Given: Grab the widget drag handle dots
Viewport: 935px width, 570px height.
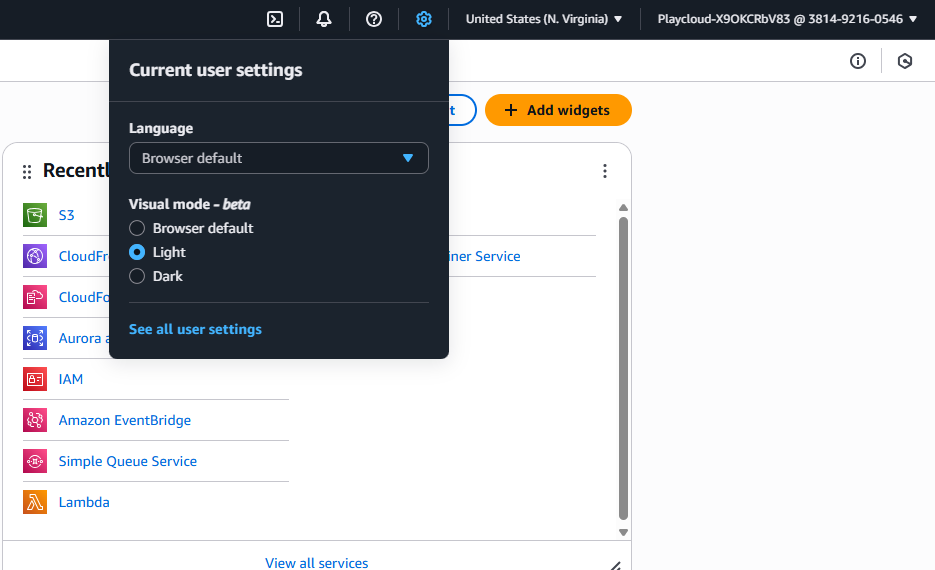Looking at the screenshot, I should point(27,172).
